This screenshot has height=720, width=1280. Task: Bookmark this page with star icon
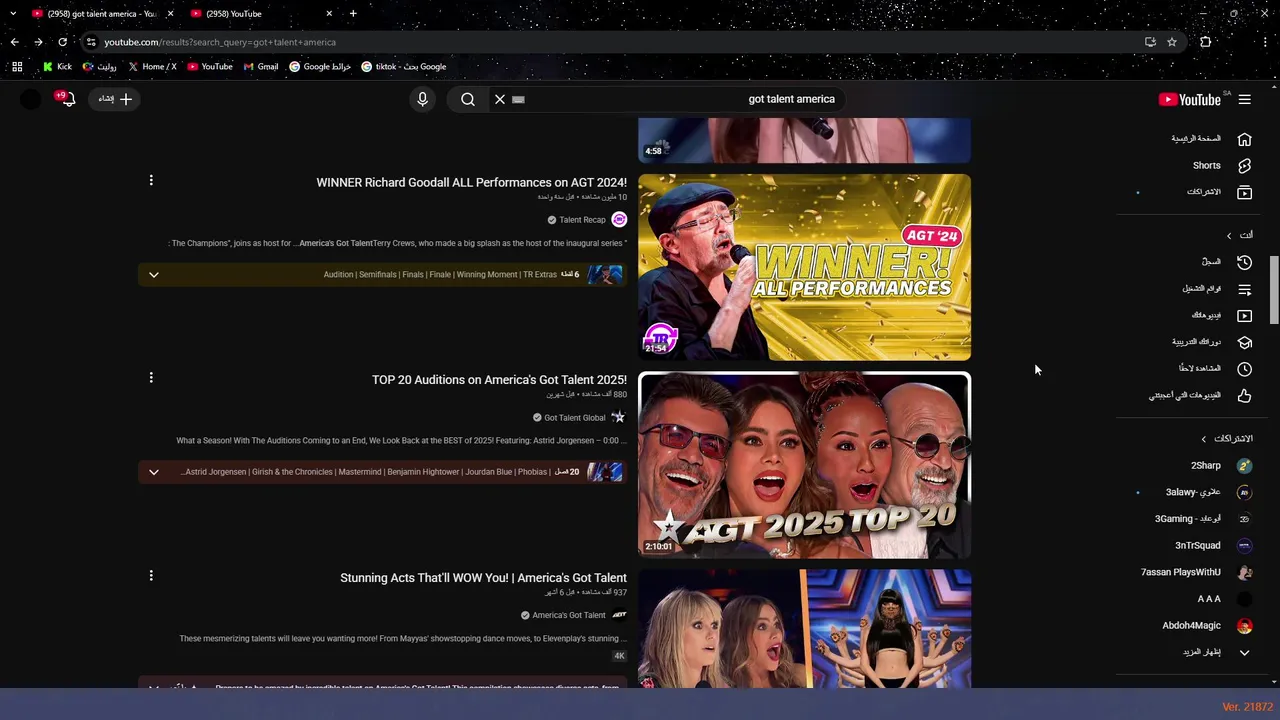[x=1172, y=42]
